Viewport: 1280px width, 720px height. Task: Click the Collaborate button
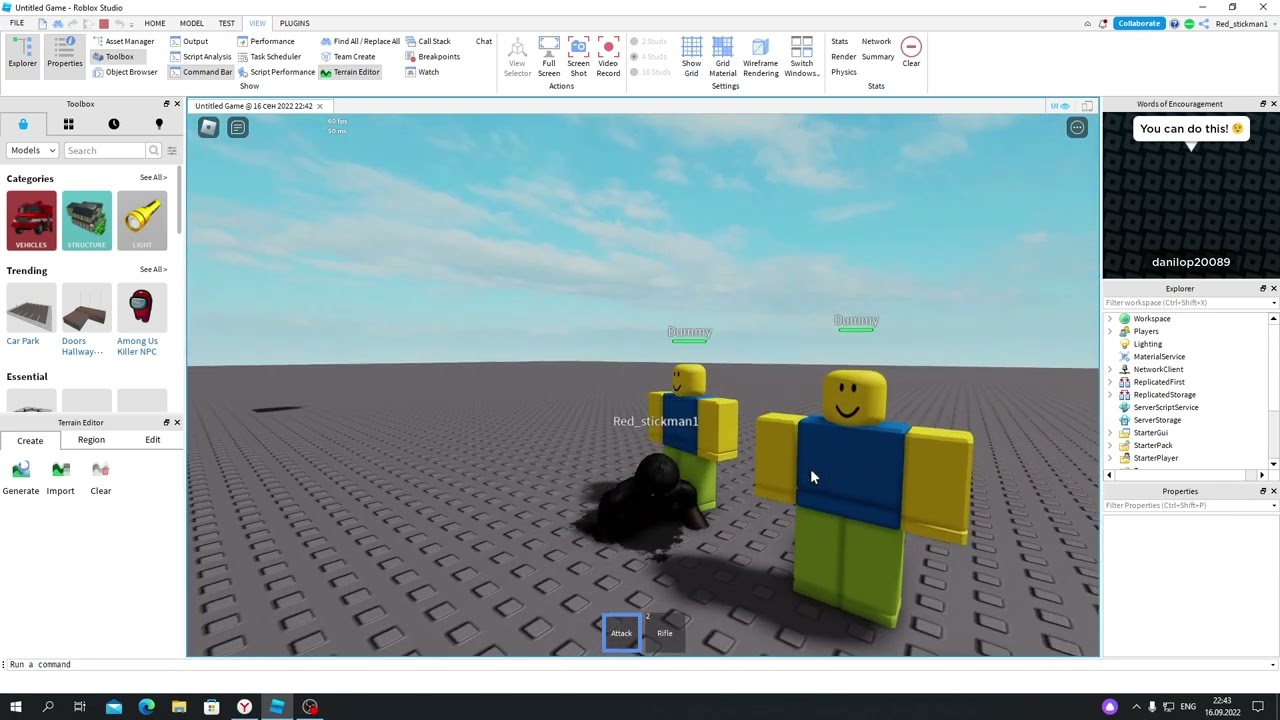(x=1139, y=23)
